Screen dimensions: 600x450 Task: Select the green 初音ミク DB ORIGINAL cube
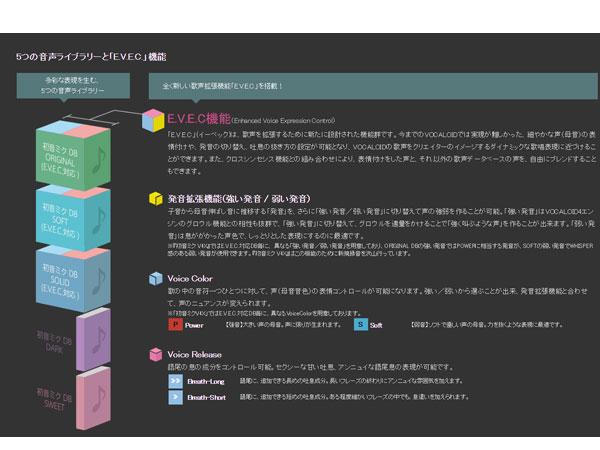coord(73,155)
